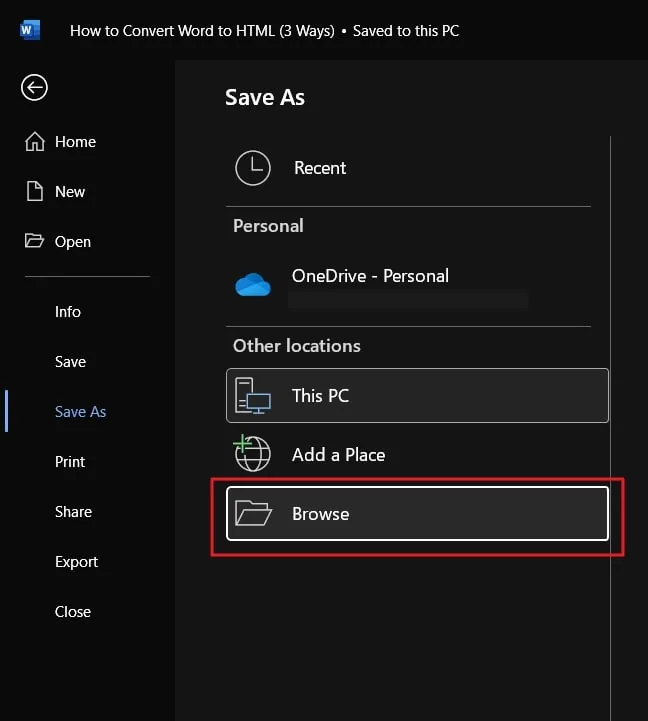Select Close in the backstage menu

coord(72,612)
